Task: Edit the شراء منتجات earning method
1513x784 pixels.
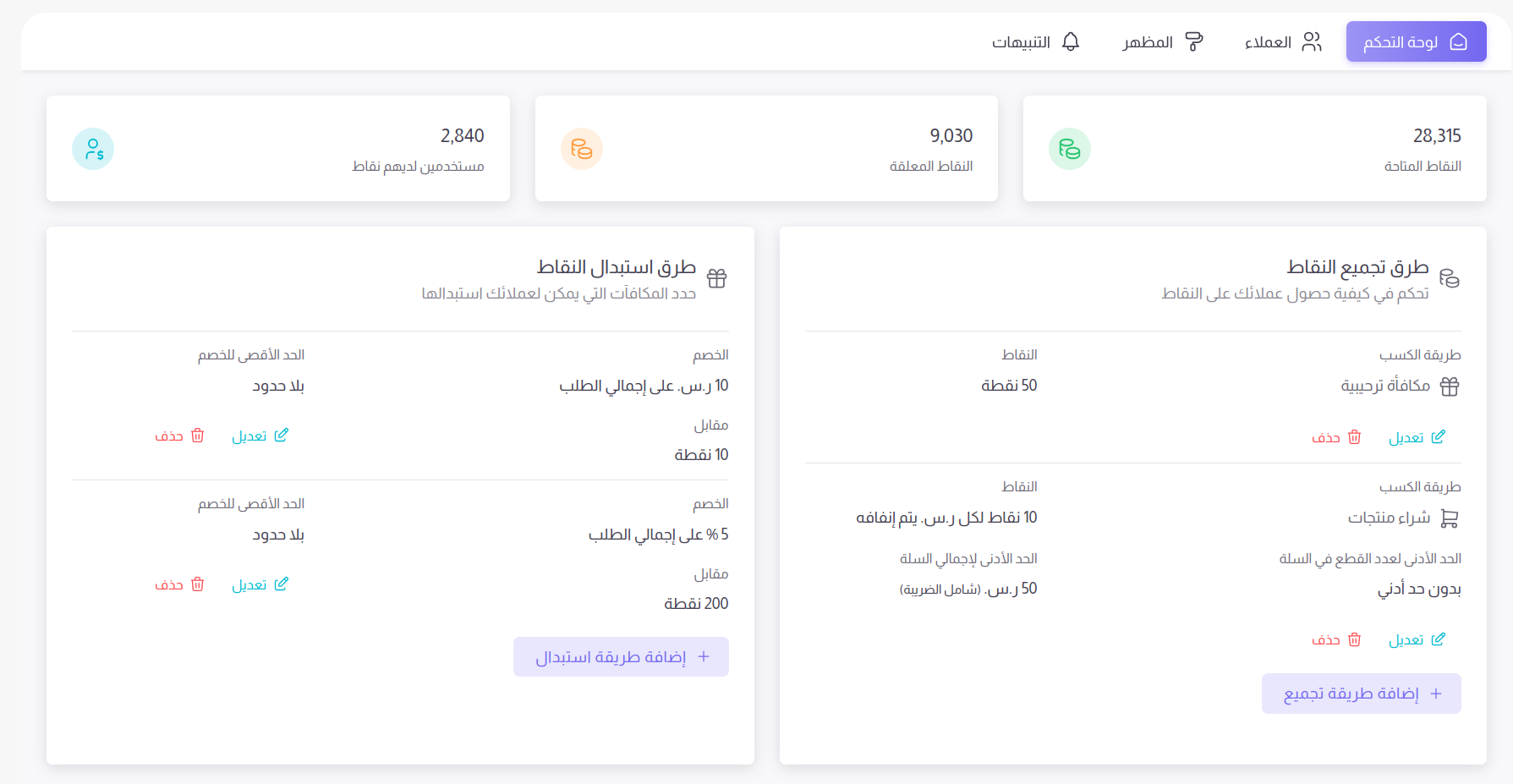Action: tap(1417, 639)
